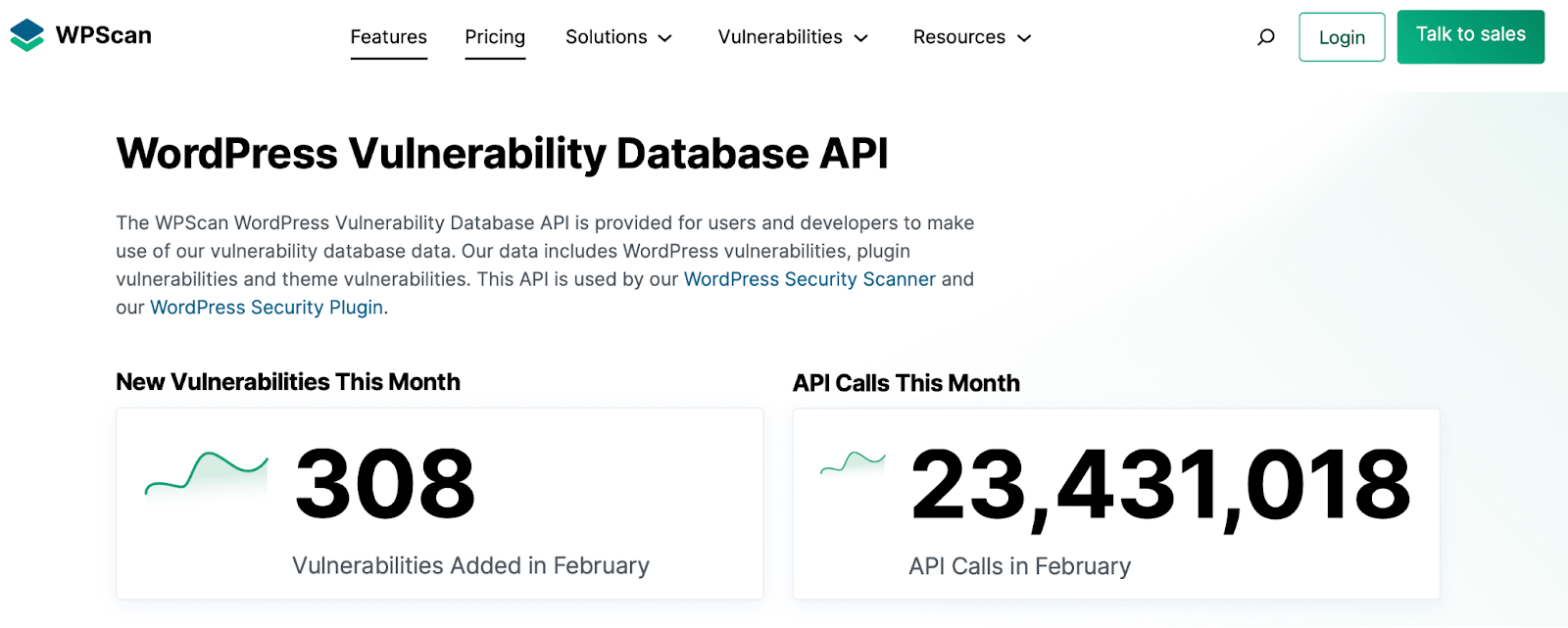Image resolution: width=1568 pixels, height=628 pixels.
Task: Click the Login button
Action: click(1342, 37)
